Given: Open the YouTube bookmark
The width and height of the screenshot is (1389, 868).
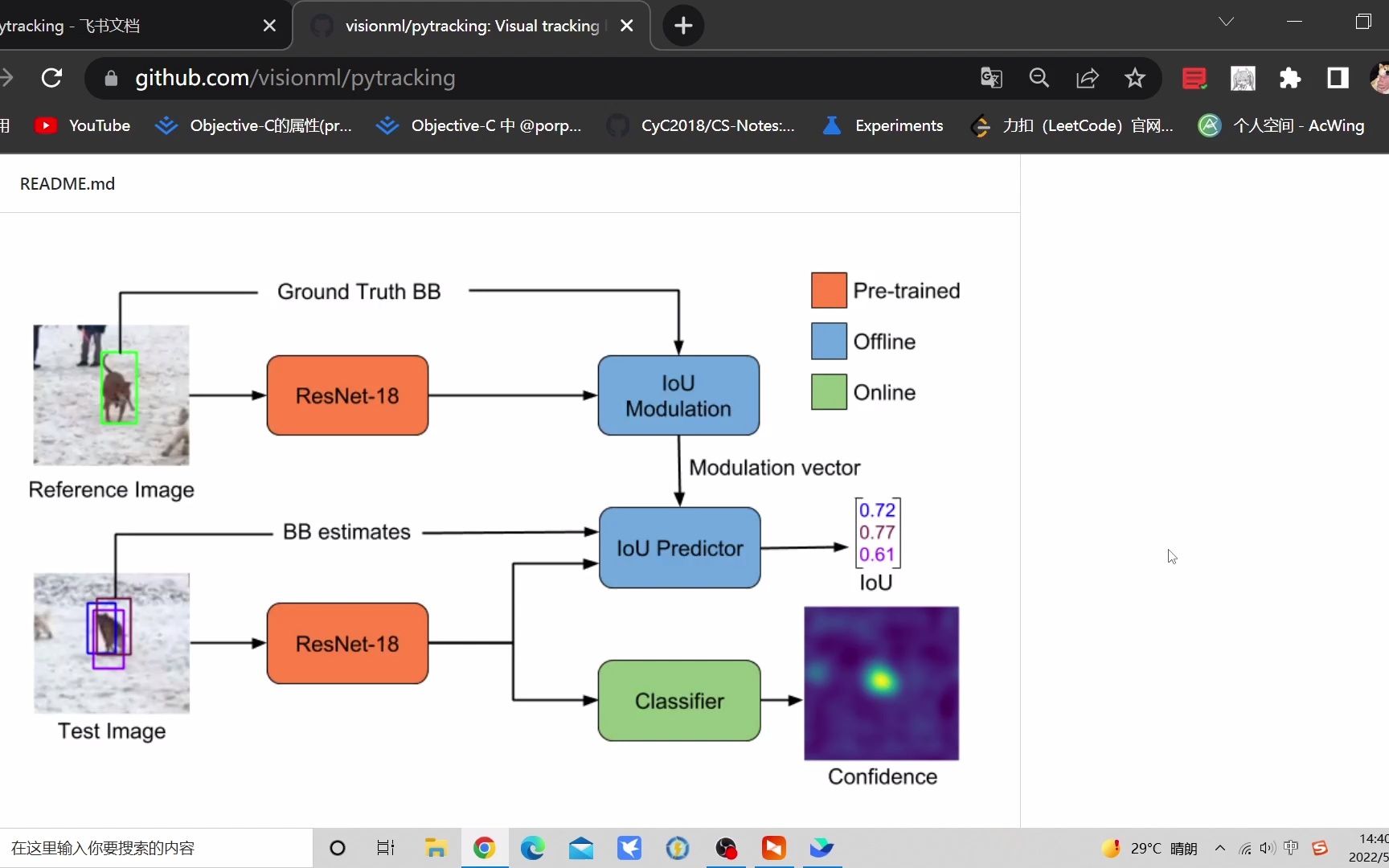Looking at the screenshot, I should pos(82,125).
